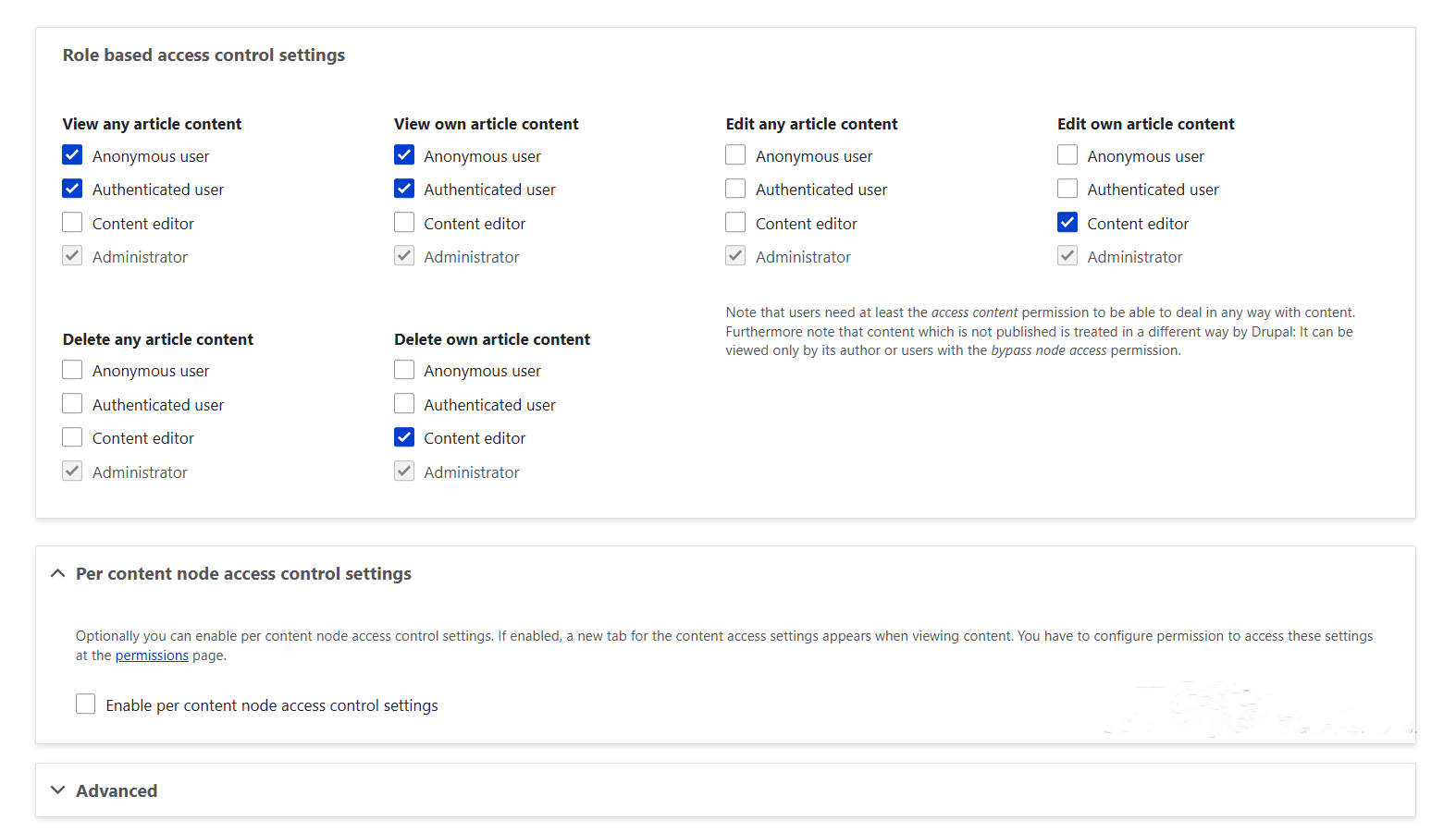The width and height of the screenshot is (1456, 833).
Task: Check Anonymous user under Delete own article content
Action: (x=404, y=369)
